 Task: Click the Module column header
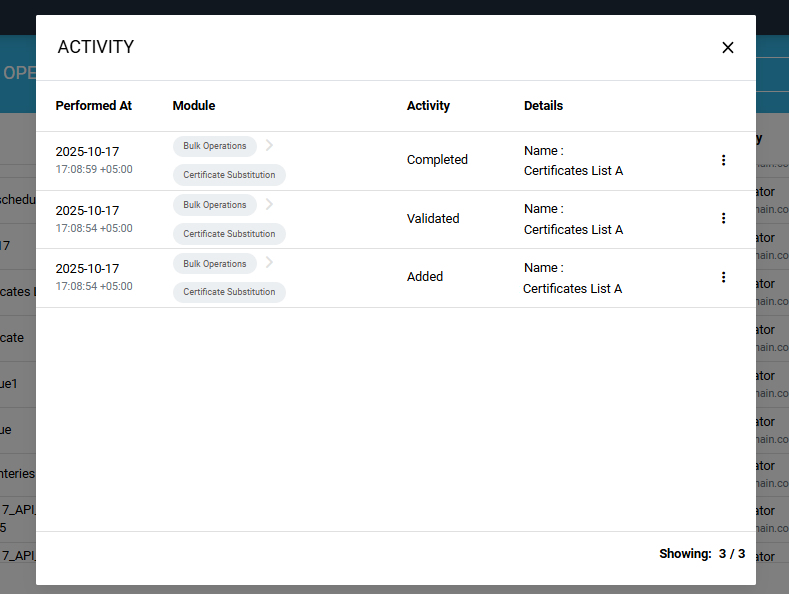coord(194,106)
